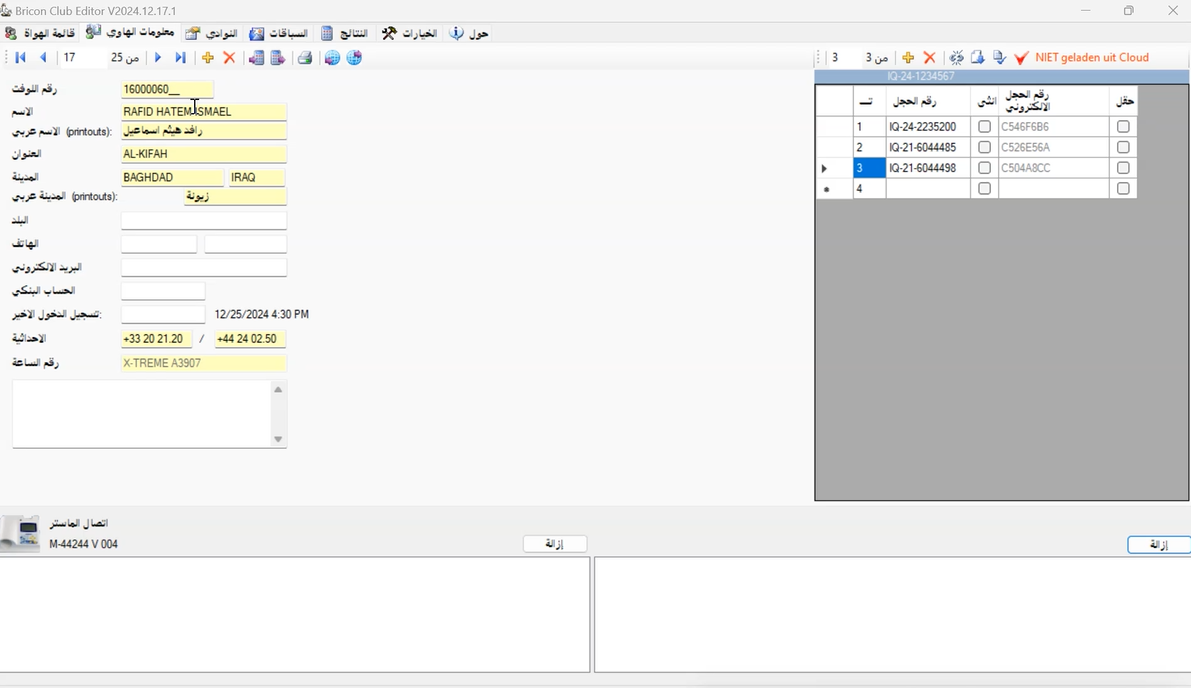
Task: Tick the انثى checkbox for ring IQ-24-2235200
Action: click(x=984, y=127)
